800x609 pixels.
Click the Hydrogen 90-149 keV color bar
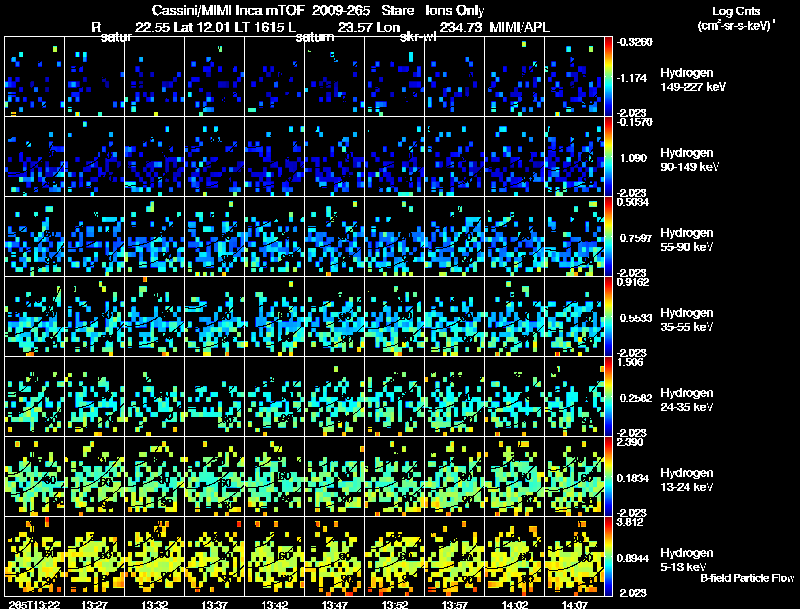[x=608, y=157]
